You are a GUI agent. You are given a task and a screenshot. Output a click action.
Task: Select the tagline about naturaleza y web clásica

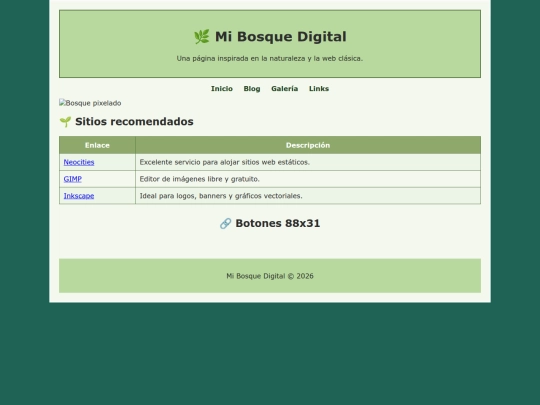pos(270,59)
